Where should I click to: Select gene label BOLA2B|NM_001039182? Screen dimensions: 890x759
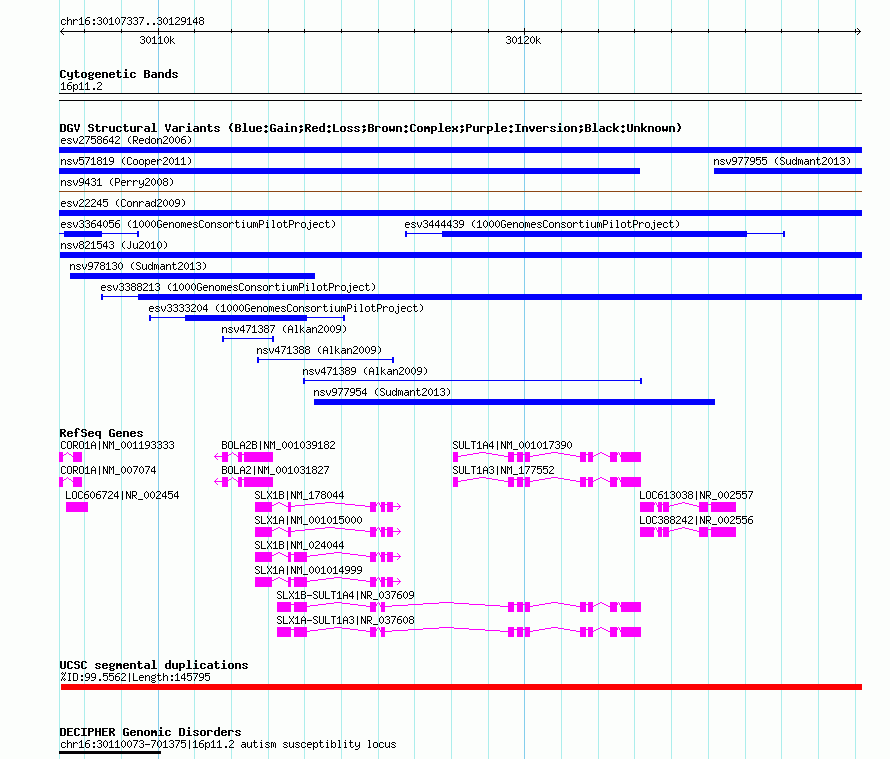point(278,446)
